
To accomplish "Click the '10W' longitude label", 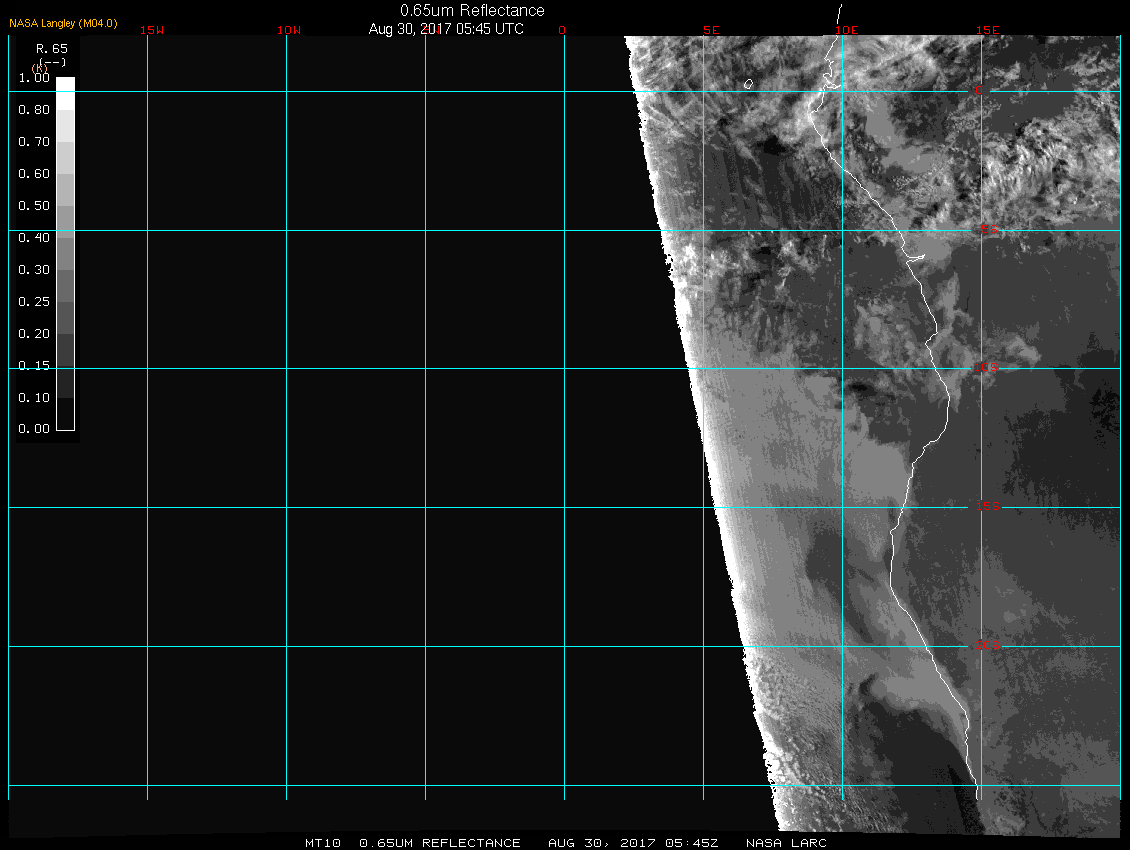I will click(x=289, y=30).
